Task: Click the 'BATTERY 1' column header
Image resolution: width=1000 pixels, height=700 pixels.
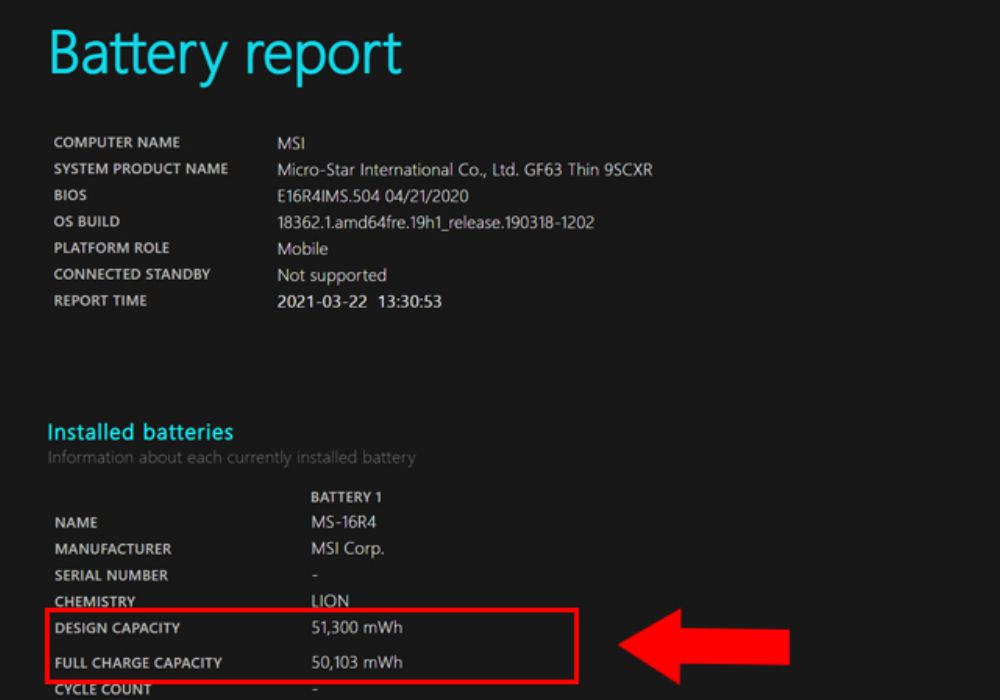Action: (x=346, y=497)
